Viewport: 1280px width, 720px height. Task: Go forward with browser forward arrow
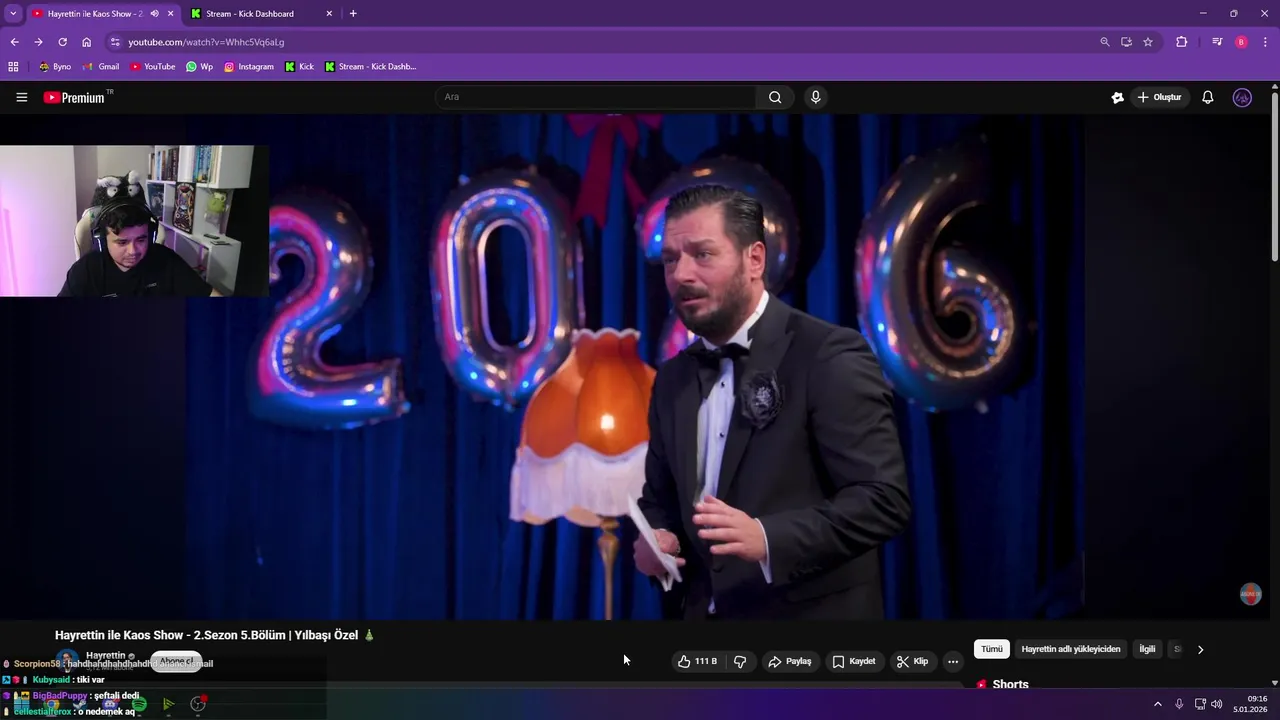click(38, 42)
